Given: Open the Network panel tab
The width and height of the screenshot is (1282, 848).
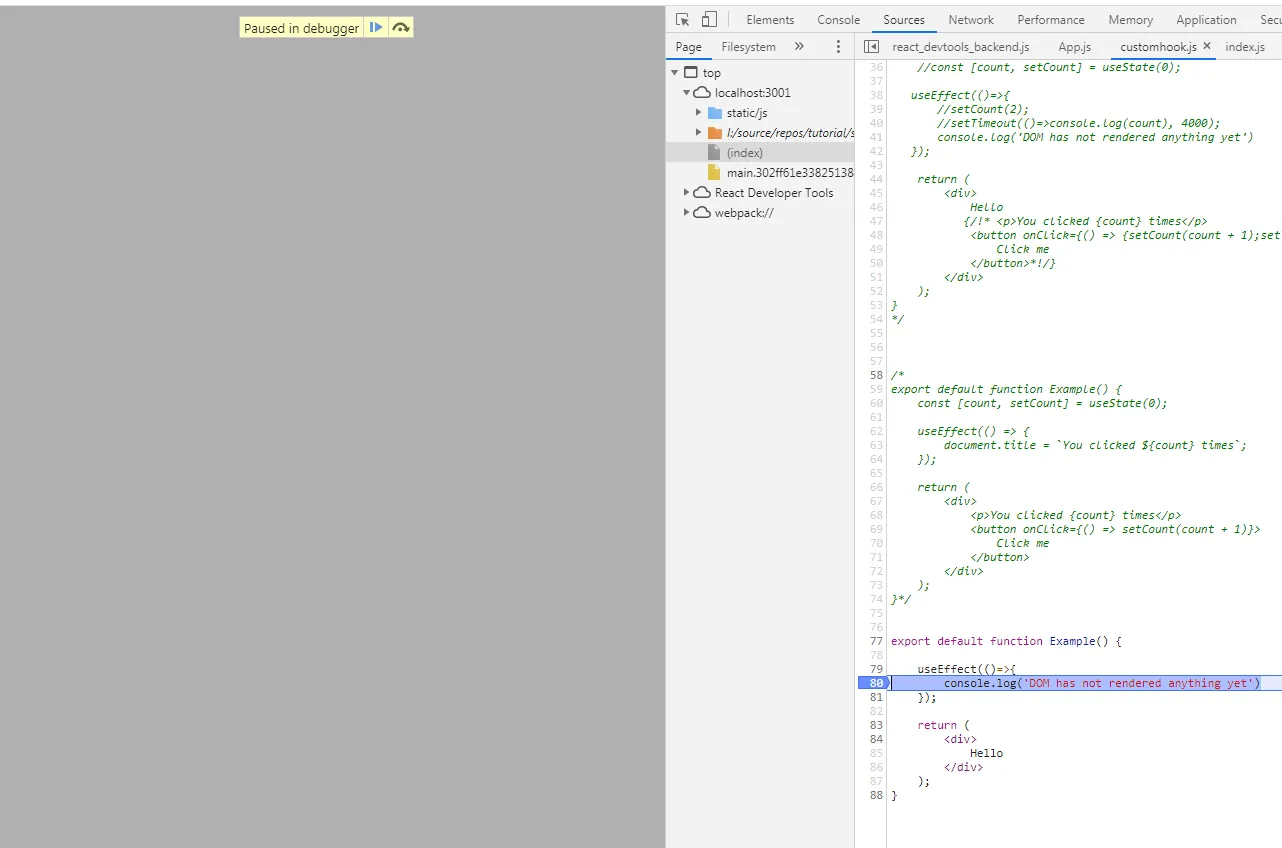Looking at the screenshot, I should [x=971, y=20].
